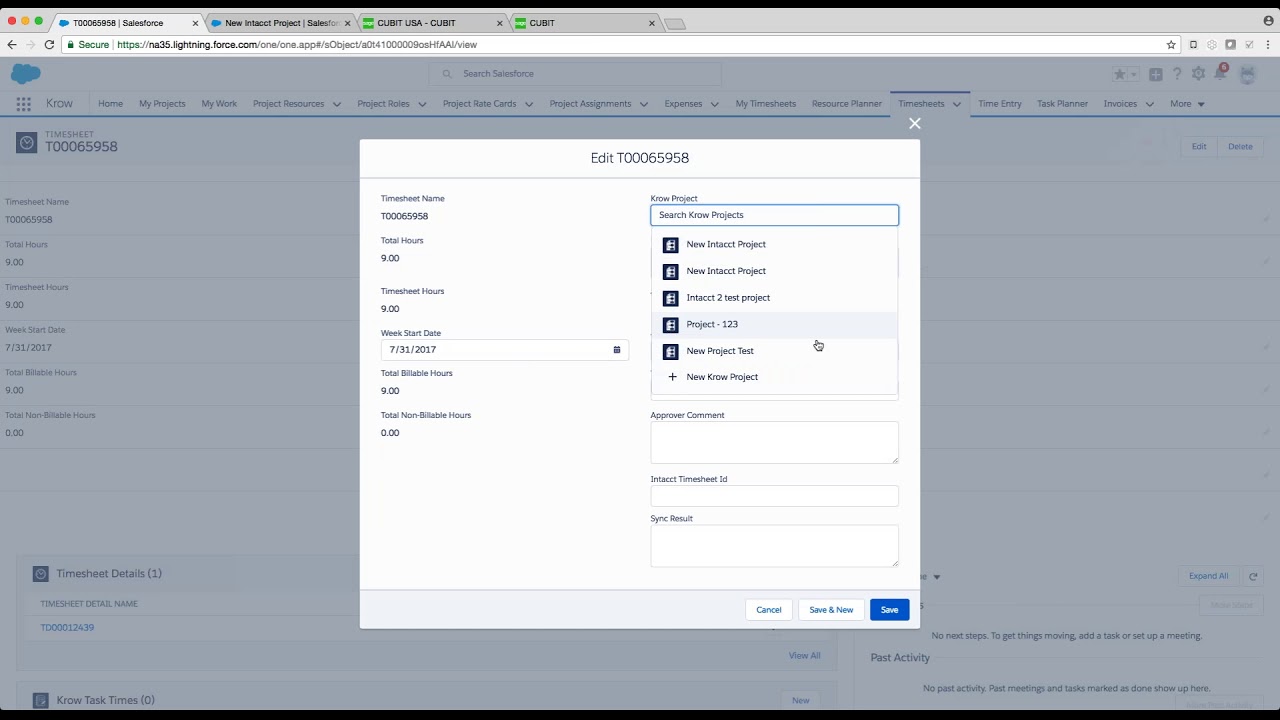Open the Resource Planner nav tab

tap(847, 104)
